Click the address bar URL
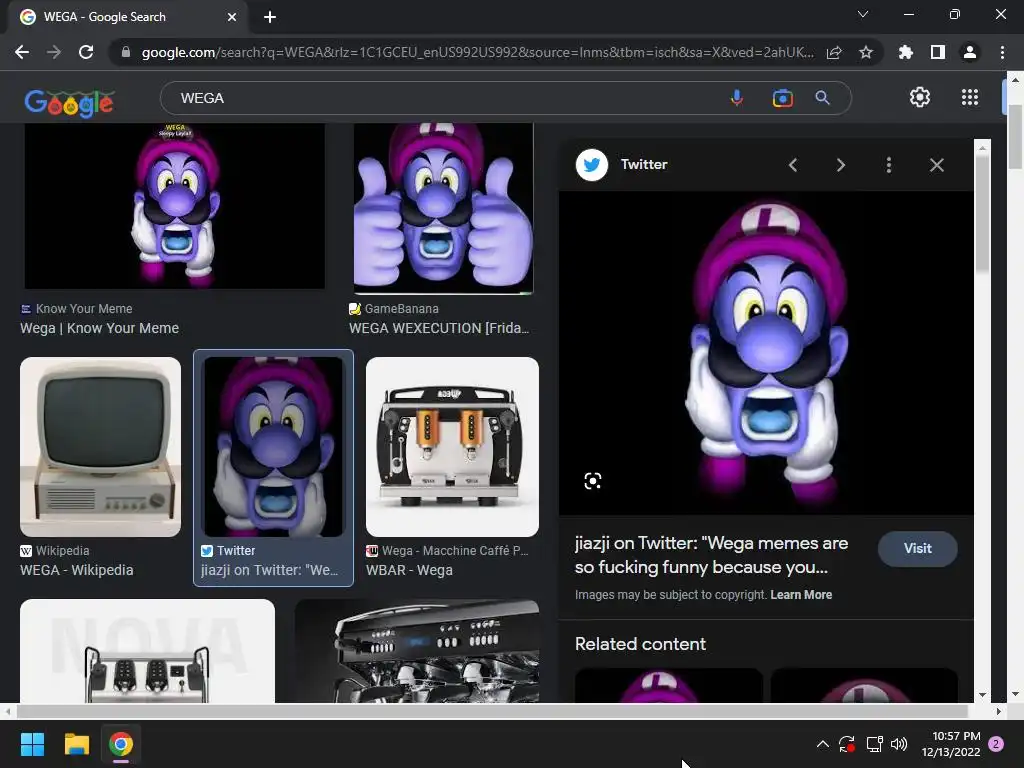The image size is (1024, 768). tap(477, 52)
